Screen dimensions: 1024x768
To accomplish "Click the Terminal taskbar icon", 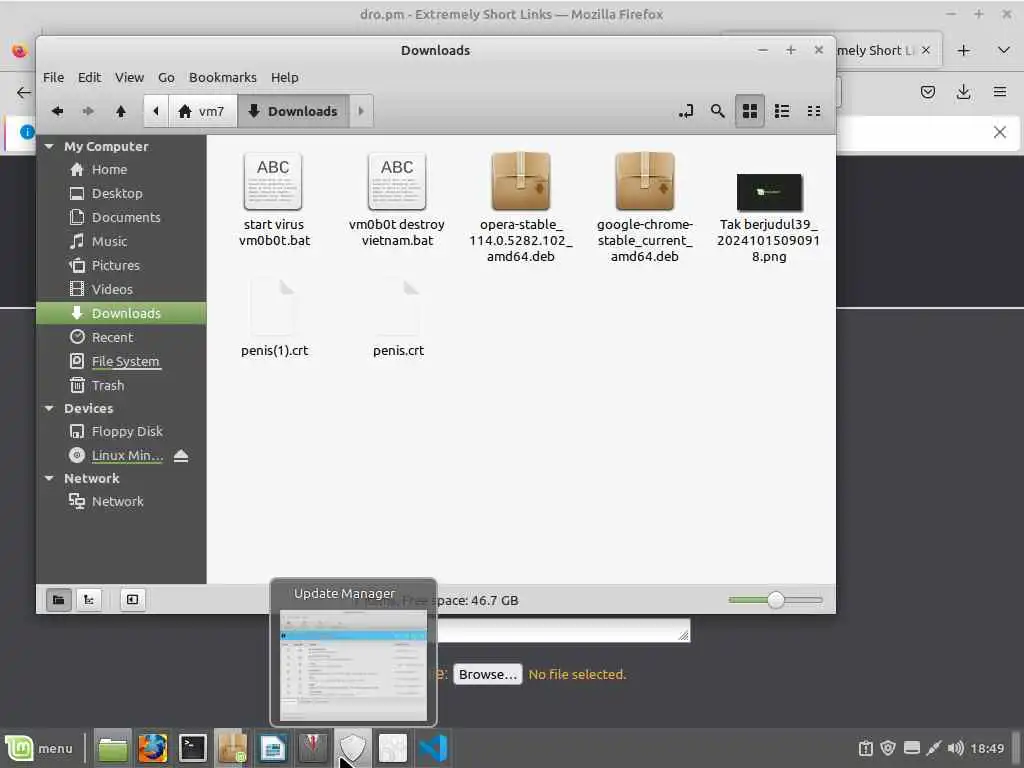I will click(x=193, y=748).
